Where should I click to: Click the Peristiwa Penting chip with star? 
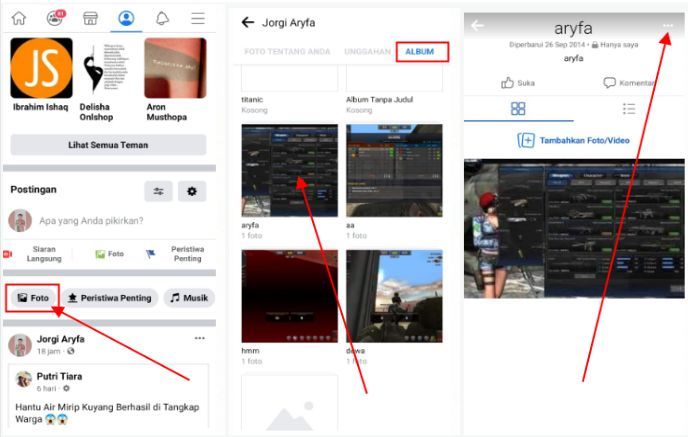110,298
